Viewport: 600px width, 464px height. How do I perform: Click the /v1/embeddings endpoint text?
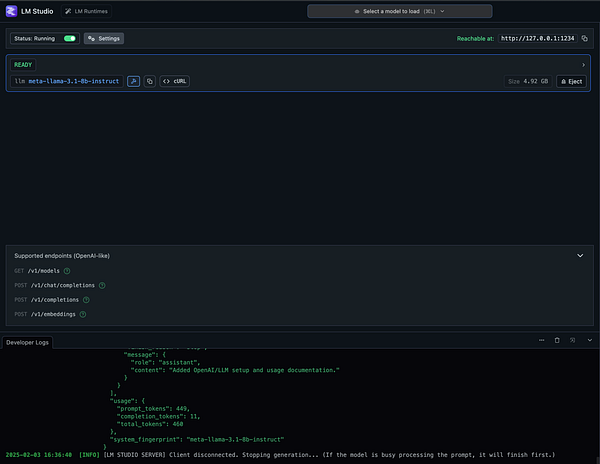[53, 314]
